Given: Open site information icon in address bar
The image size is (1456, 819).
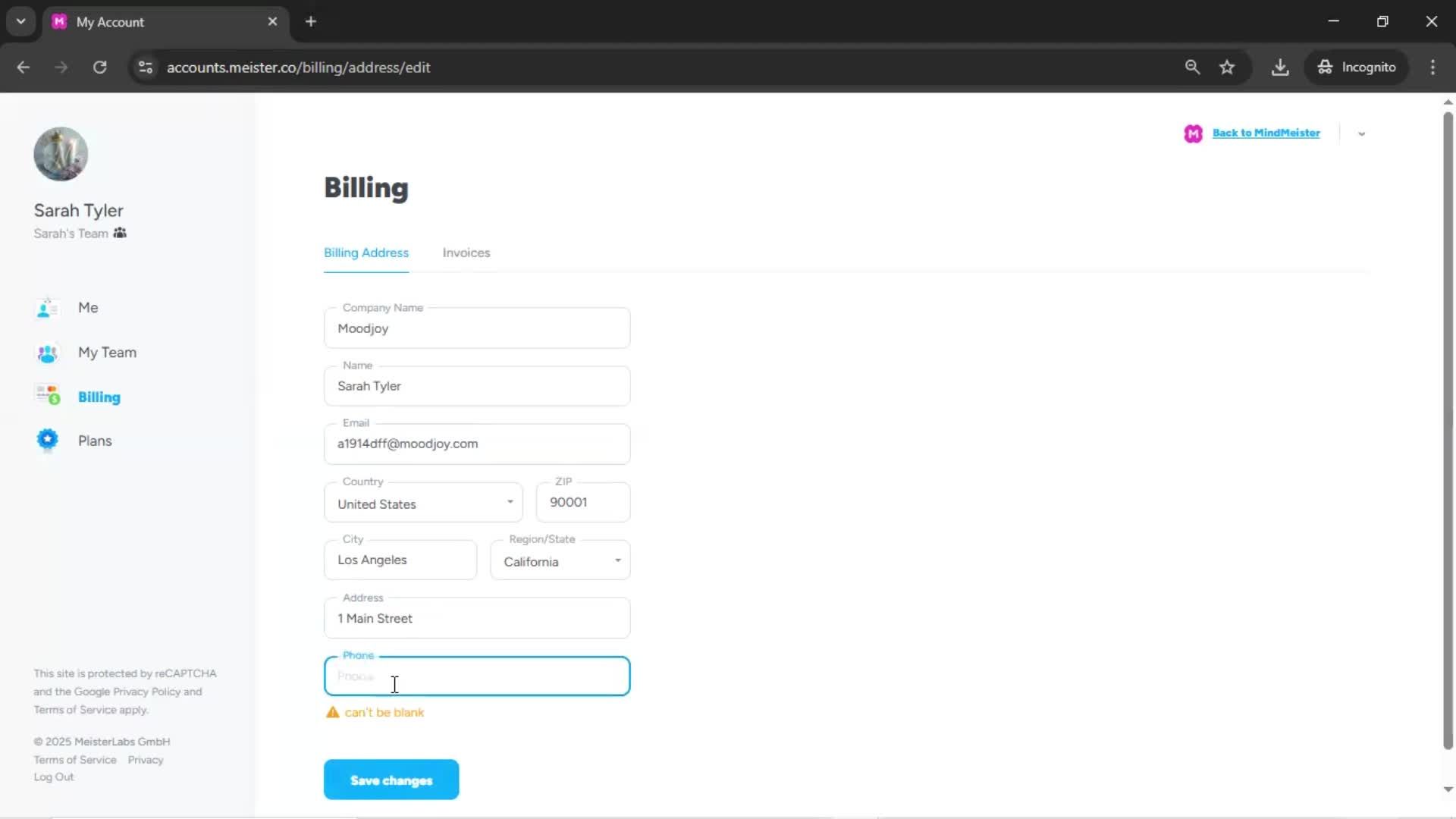Looking at the screenshot, I should click(x=146, y=67).
